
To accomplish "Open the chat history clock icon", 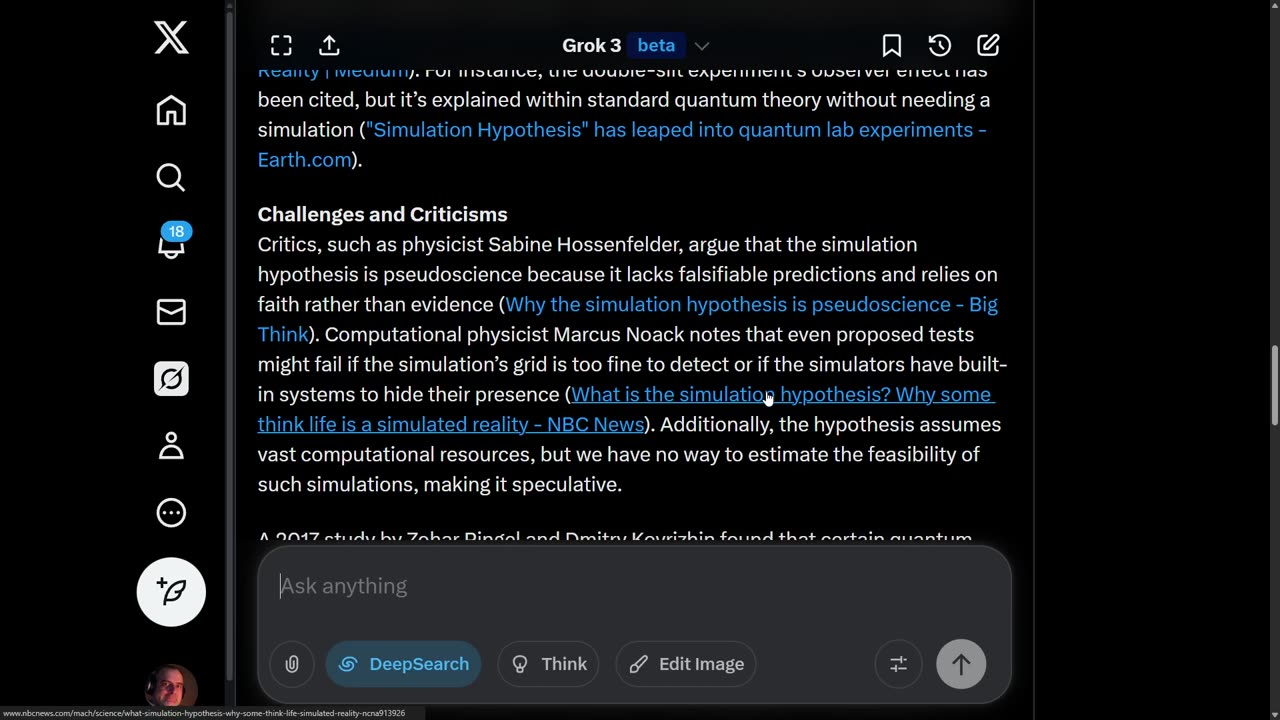I will click(x=939, y=45).
